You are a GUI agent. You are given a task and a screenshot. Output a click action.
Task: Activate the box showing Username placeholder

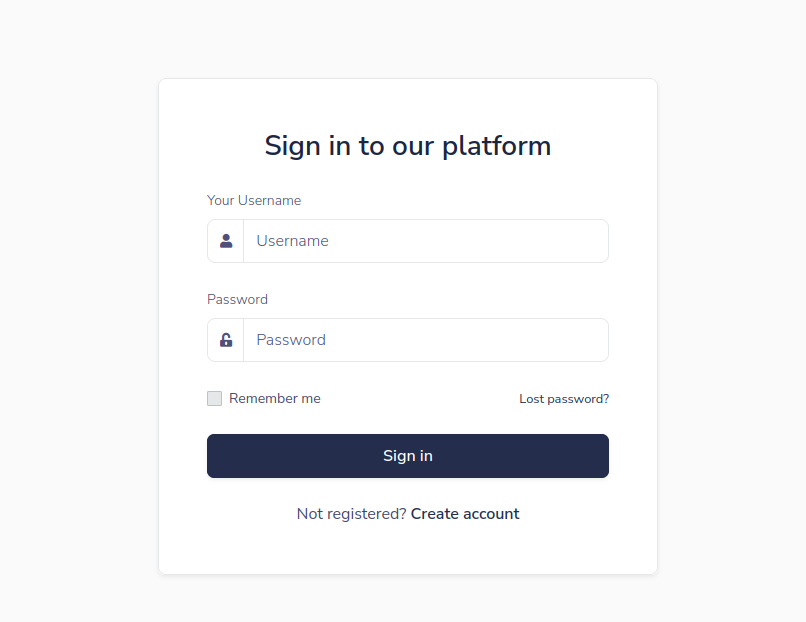(426, 241)
